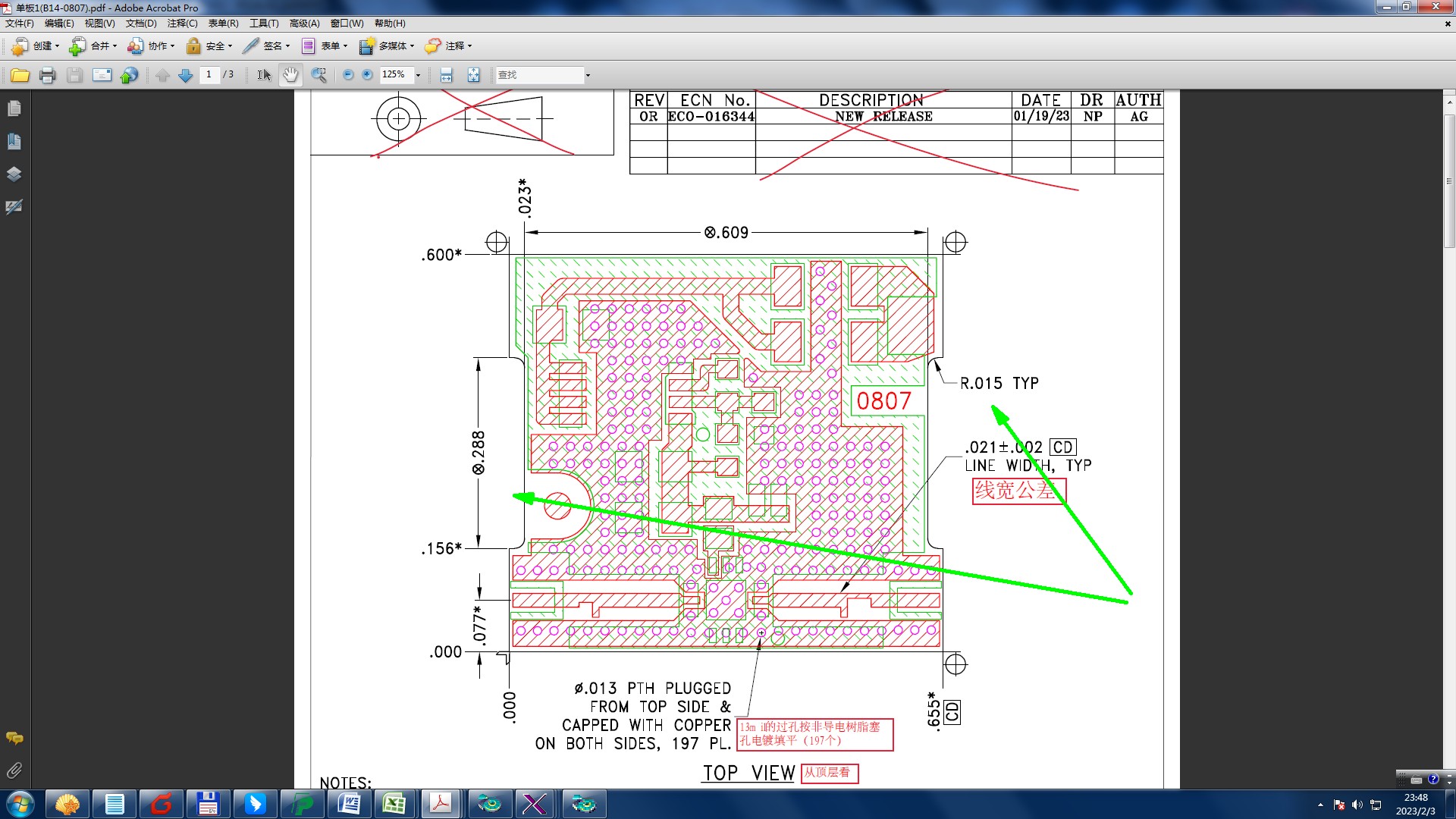Print the document with the printer icon
The width and height of the screenshot is (1456, 819).
click(x=47, y=75)
